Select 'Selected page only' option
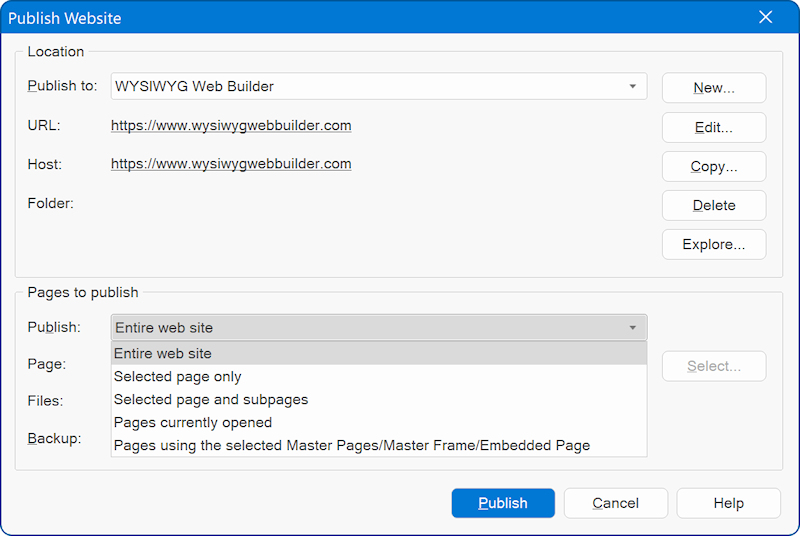The width and height of the screenshot is (800, 536). click(178, 377)
